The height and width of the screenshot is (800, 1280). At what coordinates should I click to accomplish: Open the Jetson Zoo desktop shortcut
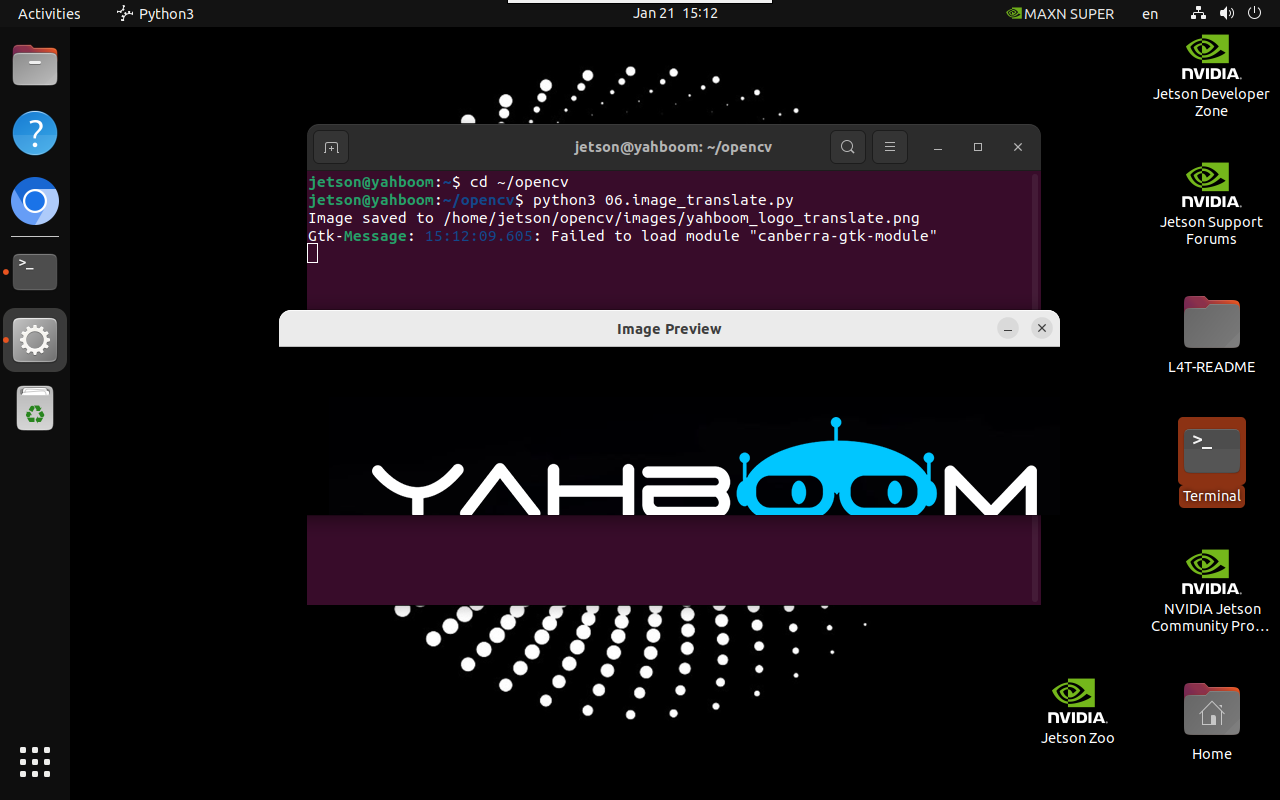click(x=1077, y=712)
